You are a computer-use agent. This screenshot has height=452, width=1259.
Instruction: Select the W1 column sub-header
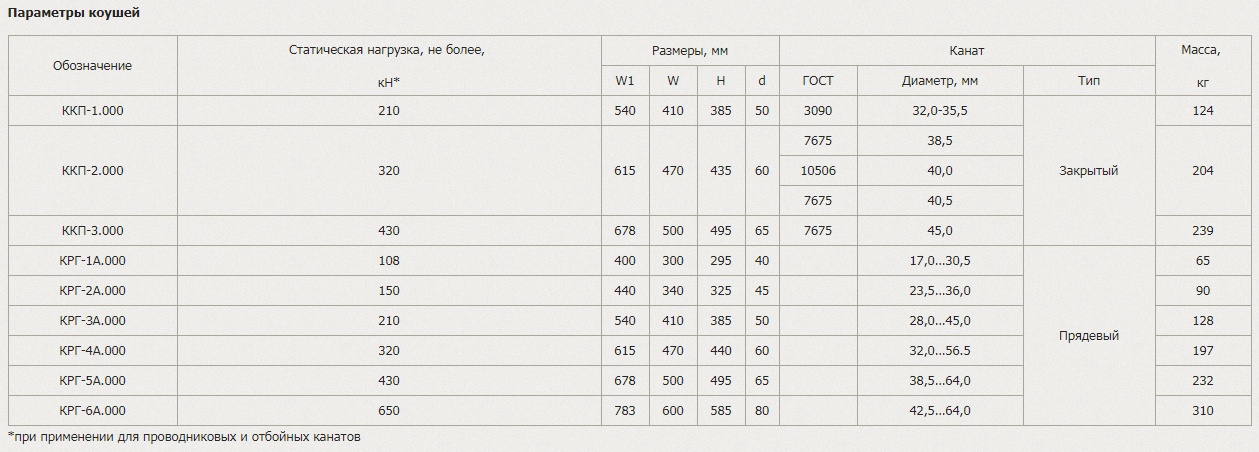(625, 81)
